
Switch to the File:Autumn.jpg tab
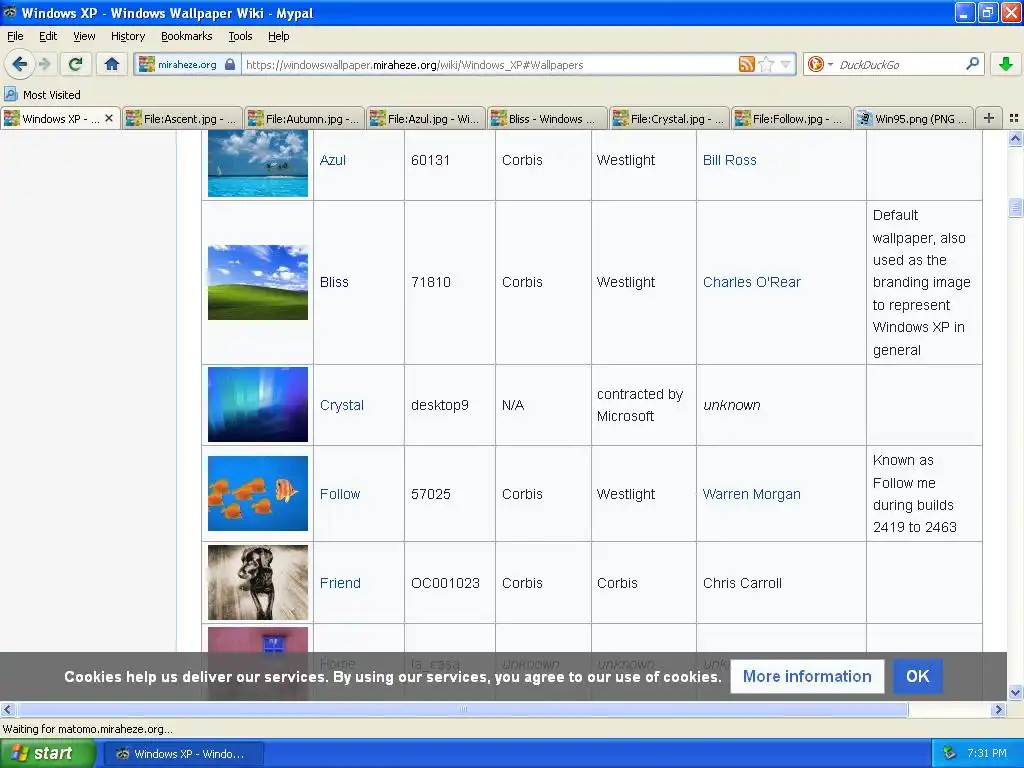click(x=304, y=119)
